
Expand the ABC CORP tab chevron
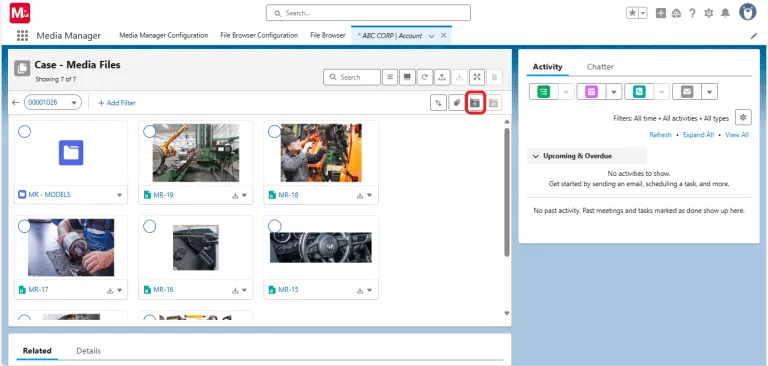point(432,36)
